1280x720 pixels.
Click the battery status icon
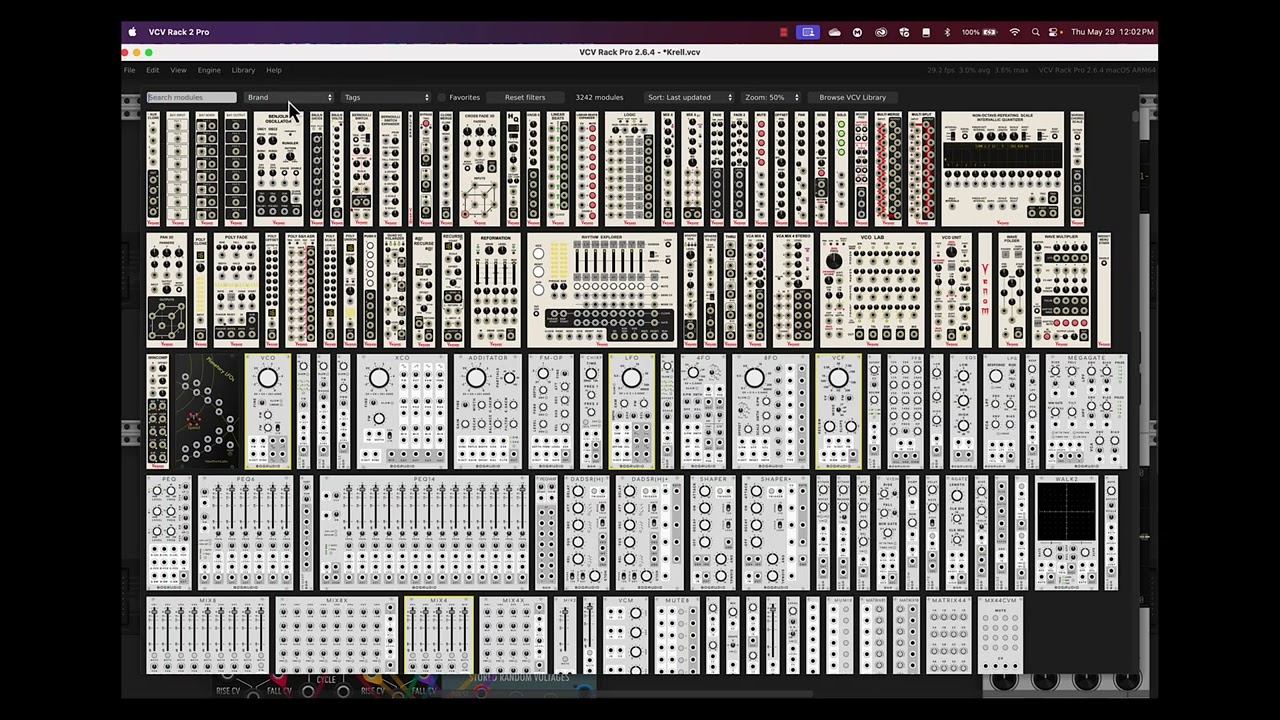988,32
